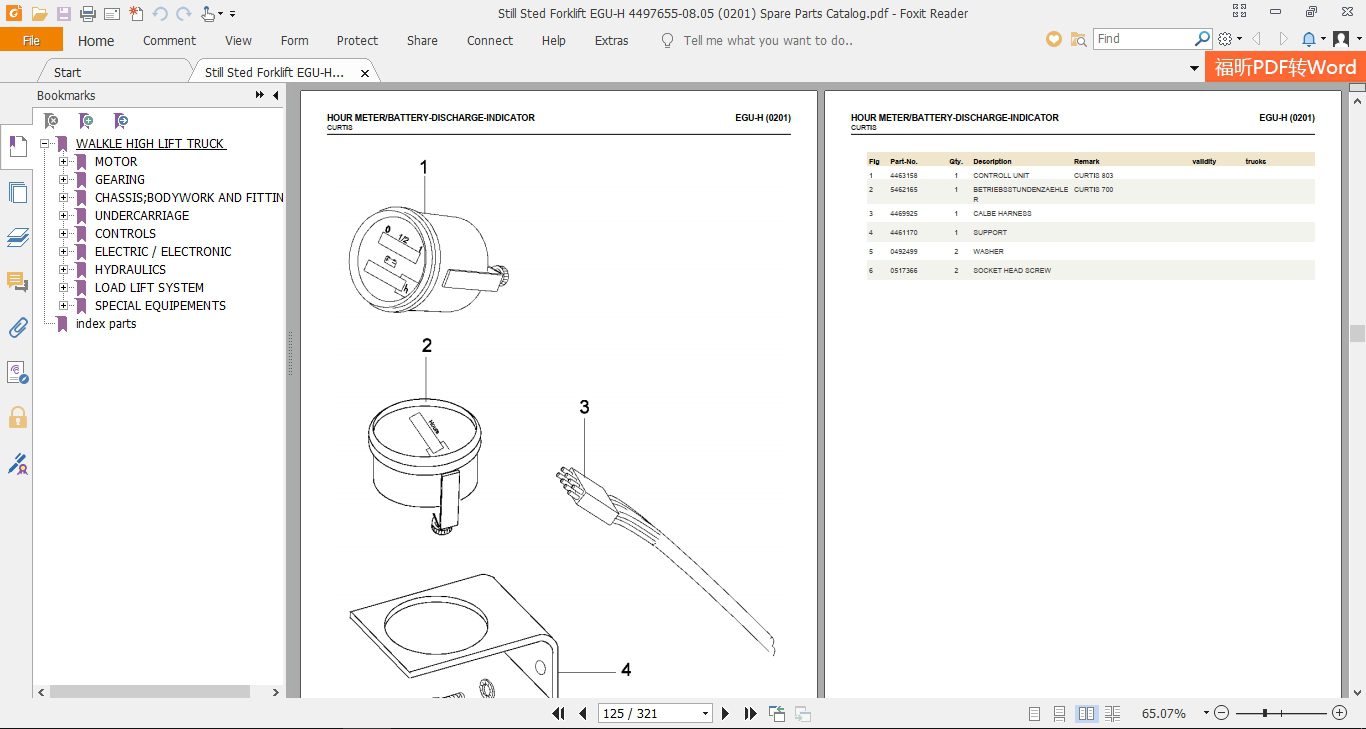The height and width of the screenshot is (729, 1366).
Task: Open the Share ribbon tab
Action: click(x=422, y=41)
